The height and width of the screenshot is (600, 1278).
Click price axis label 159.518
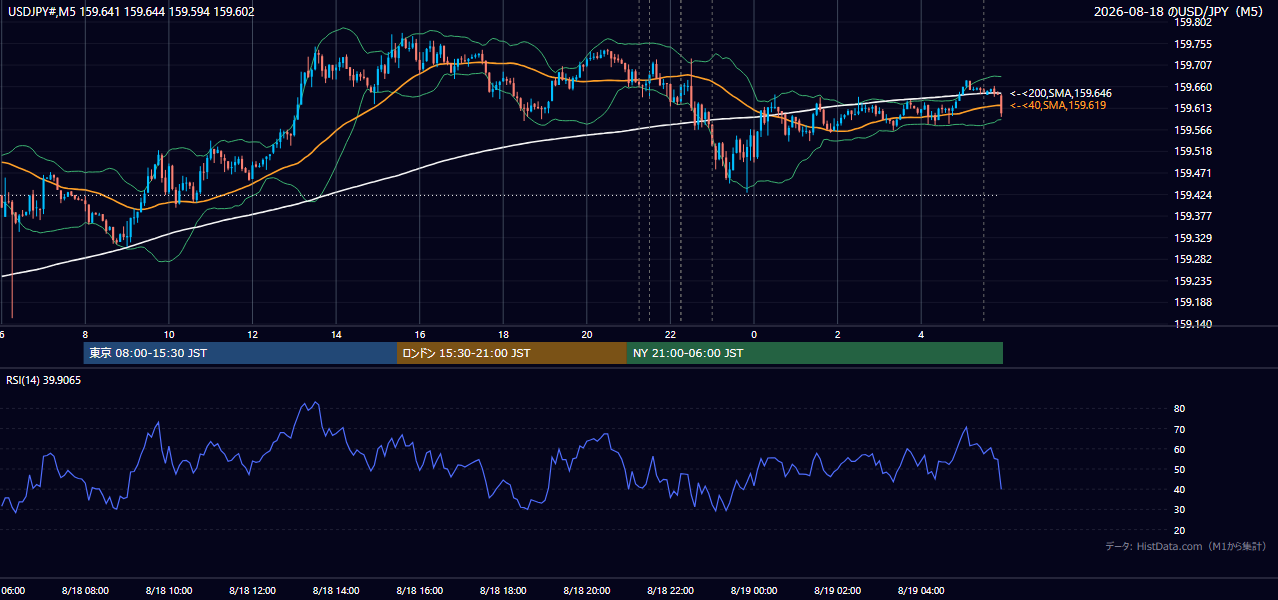[x=1192, y=151]
